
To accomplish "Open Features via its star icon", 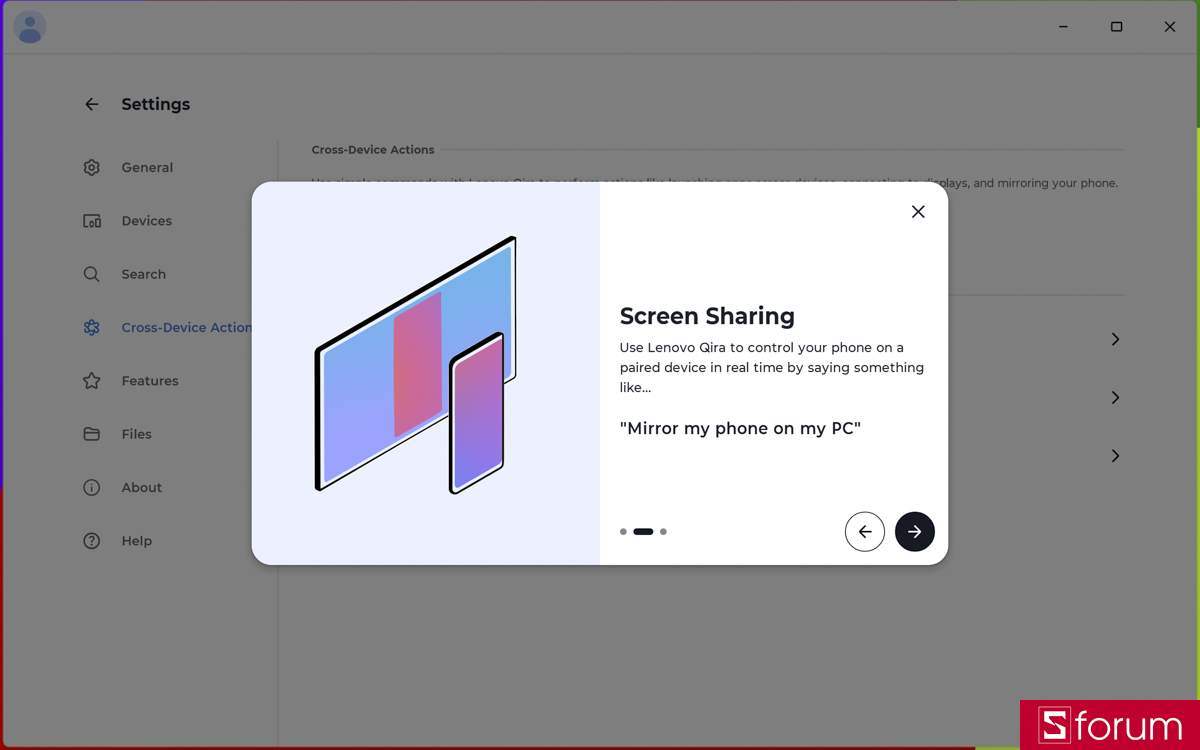I will click(x=92, y=381).
